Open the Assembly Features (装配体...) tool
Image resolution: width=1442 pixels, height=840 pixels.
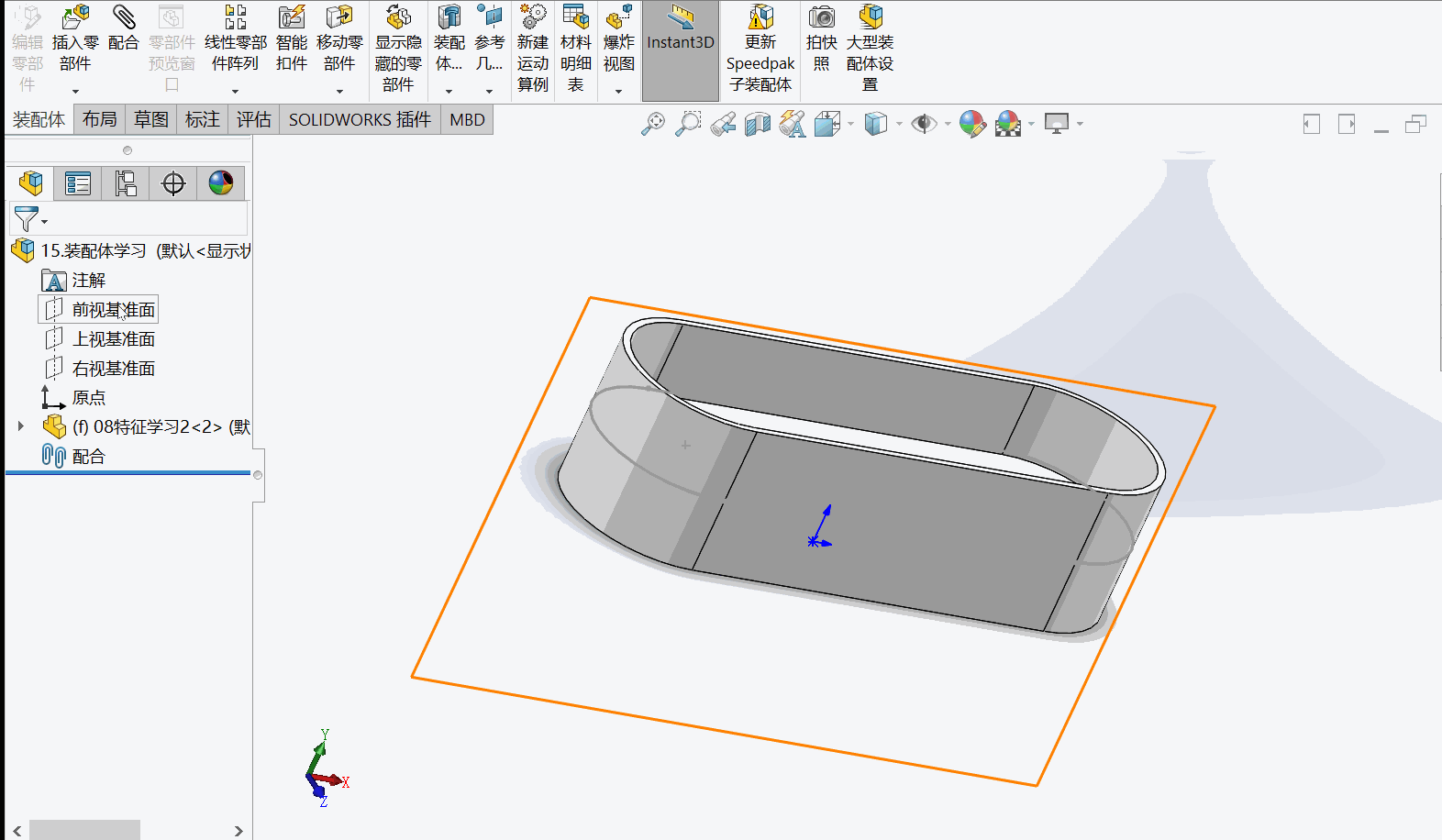449,39
